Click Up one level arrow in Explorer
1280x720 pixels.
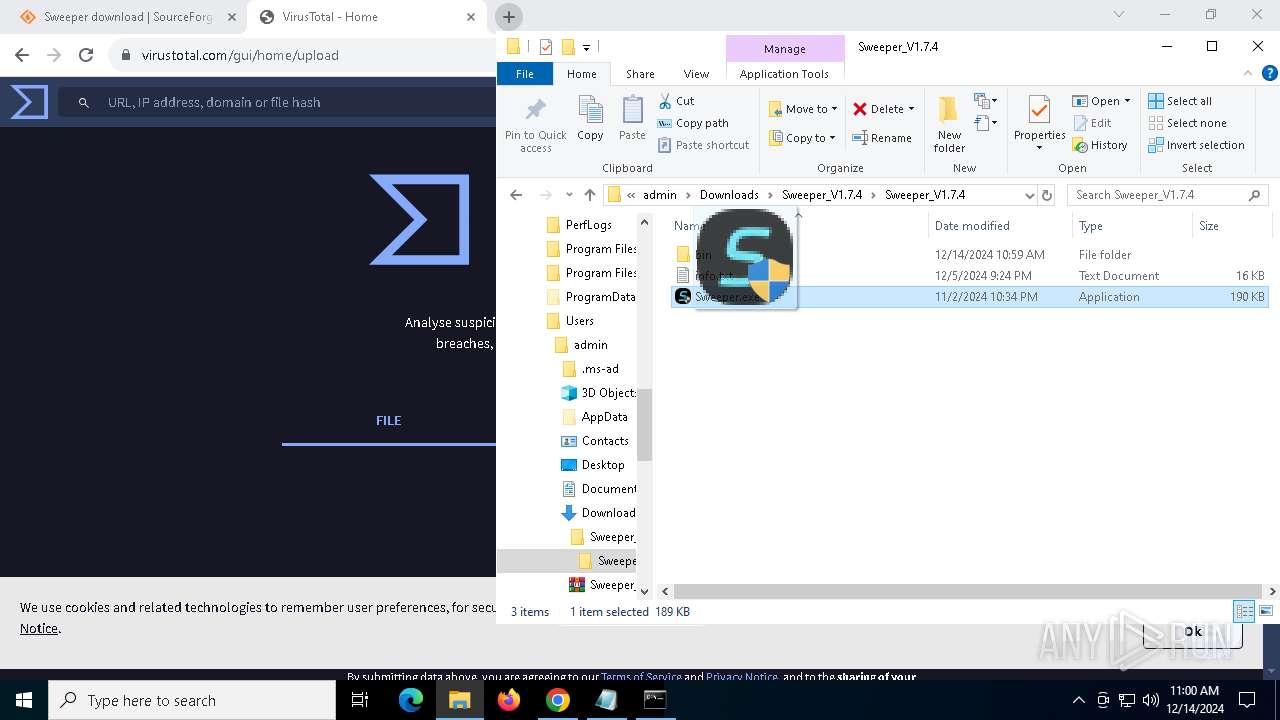click(590, 195)
